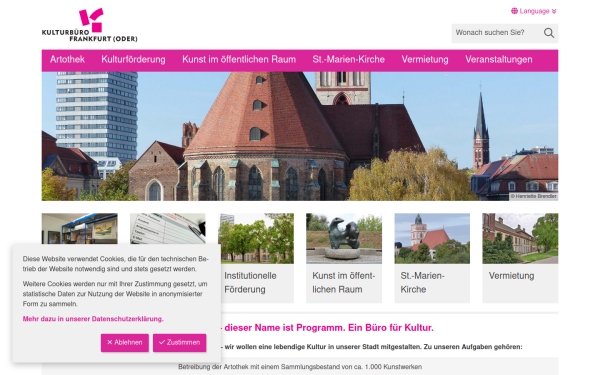Click the bronze sculpture thumbnail

(x=344, y=238)
